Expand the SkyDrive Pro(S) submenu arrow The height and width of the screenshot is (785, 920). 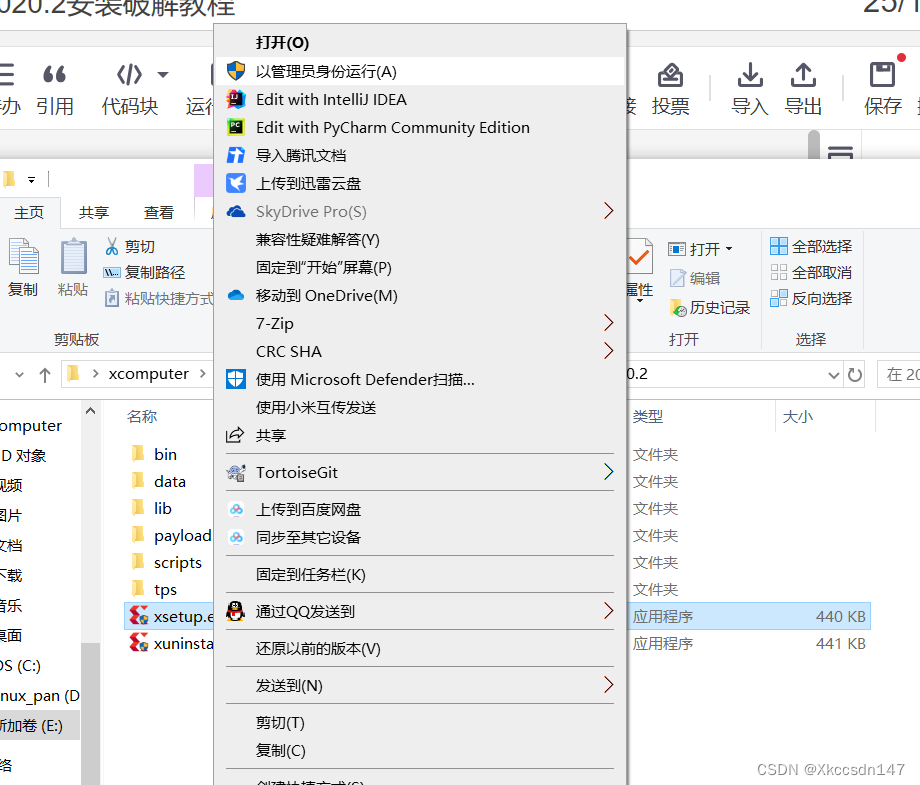pos(608,211)
